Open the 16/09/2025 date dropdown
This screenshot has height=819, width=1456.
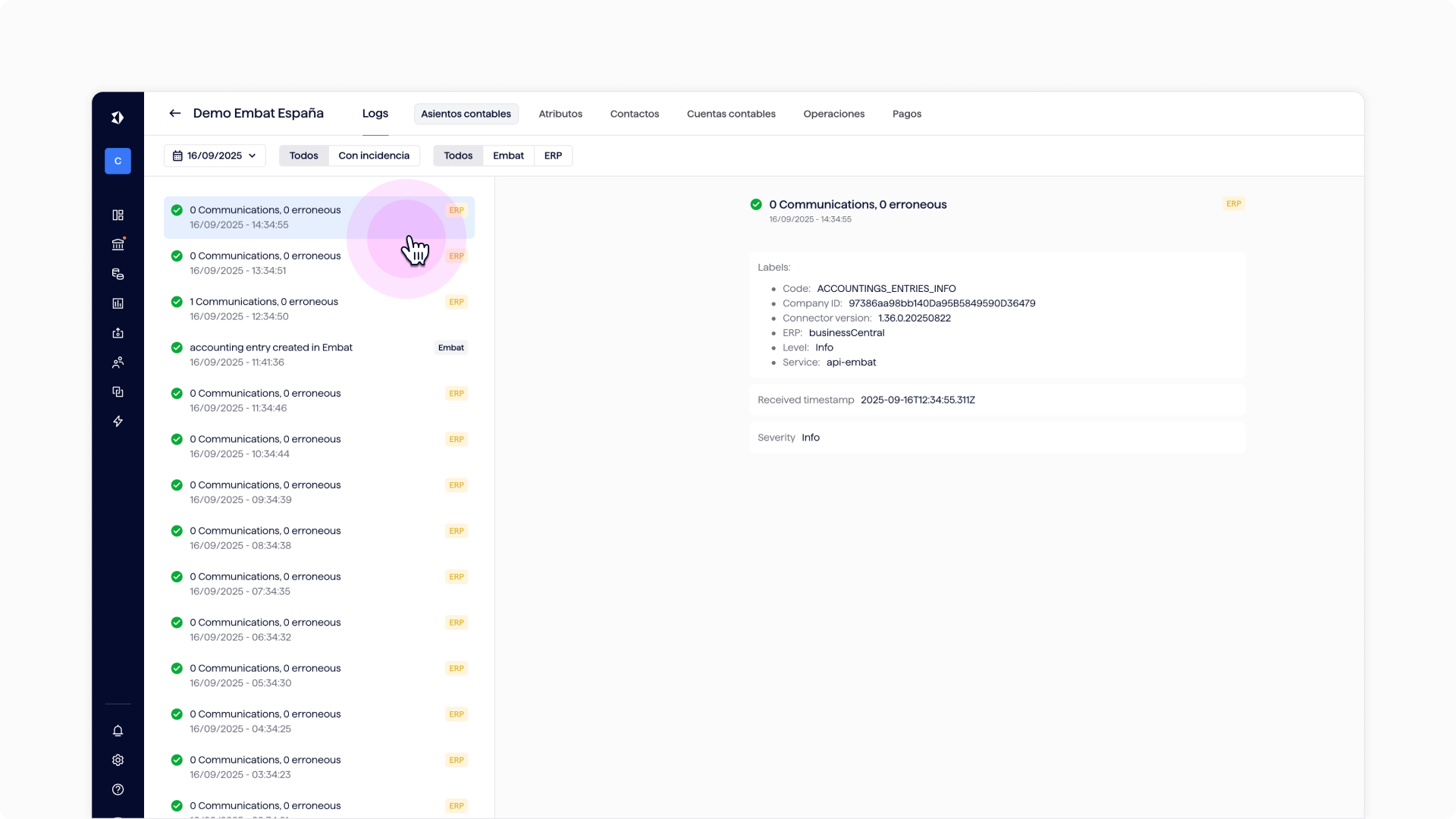215,156
